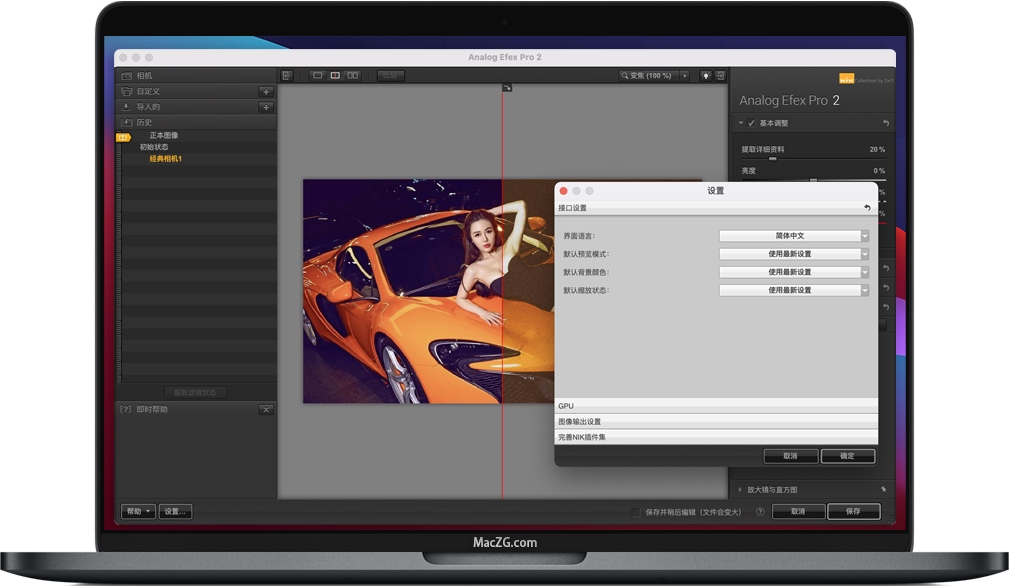Click the light bulb background color icon
The height and width of the screenshot is (586, 1009).
click(x=705, y=75)
